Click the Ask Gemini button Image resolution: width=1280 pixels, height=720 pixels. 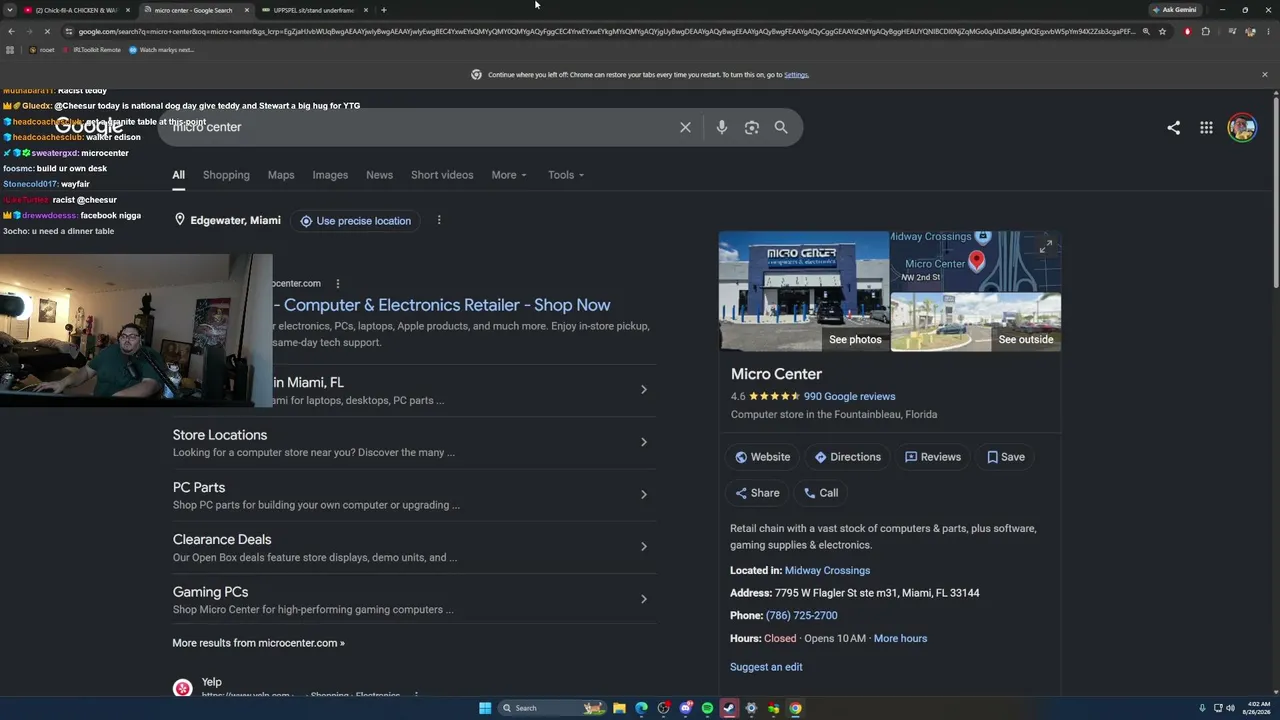pyautogui.click(x=1174, y=10)
